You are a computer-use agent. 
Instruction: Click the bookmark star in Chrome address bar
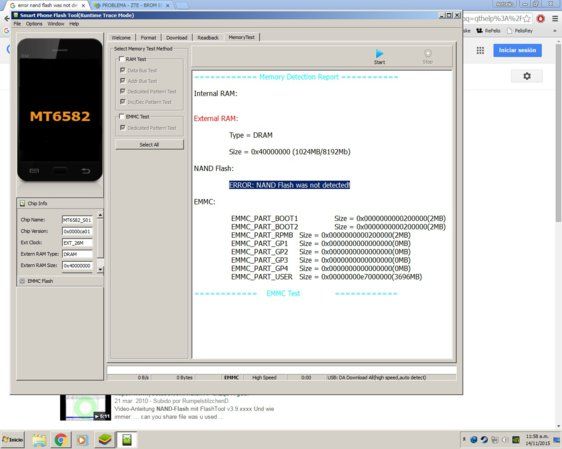click(x=527, y=19)
